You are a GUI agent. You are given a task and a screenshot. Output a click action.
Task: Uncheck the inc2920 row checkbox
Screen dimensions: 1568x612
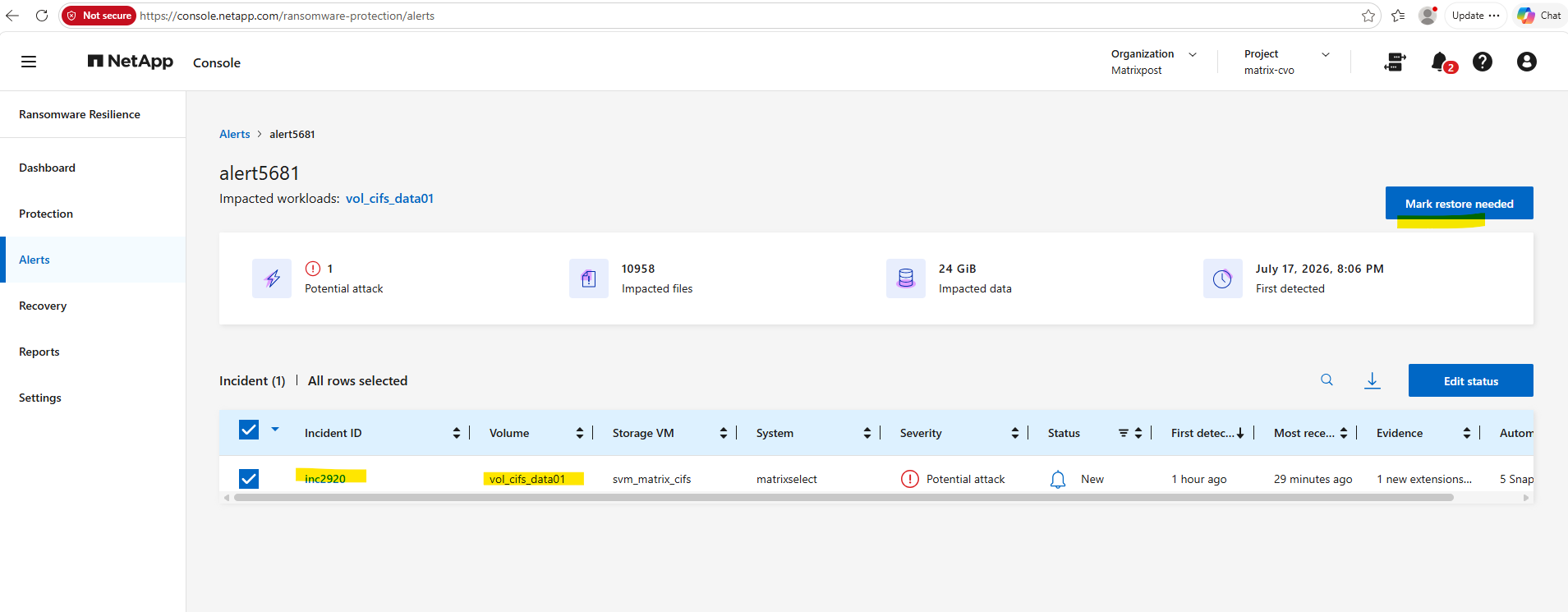249,479
